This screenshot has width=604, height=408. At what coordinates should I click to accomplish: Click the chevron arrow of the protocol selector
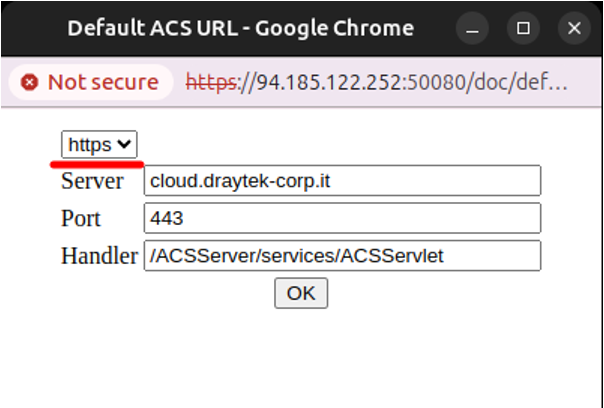click(x=124, y=144)
